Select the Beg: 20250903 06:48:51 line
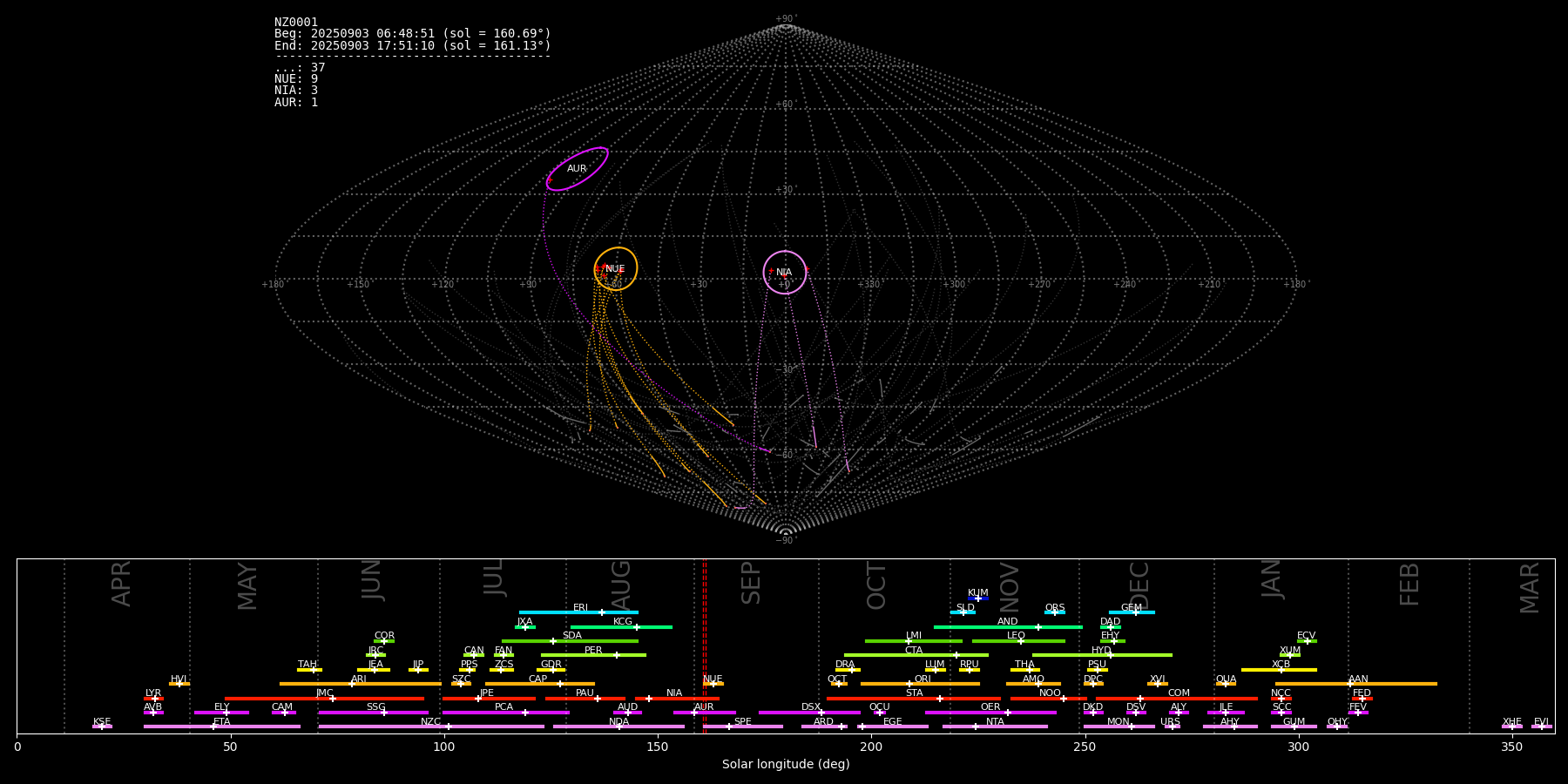 click(x=413, y=34)
